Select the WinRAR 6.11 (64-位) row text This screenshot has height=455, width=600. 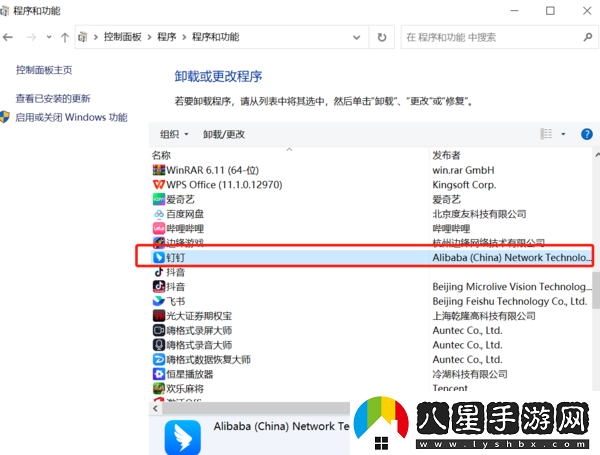tap(212, 170)
